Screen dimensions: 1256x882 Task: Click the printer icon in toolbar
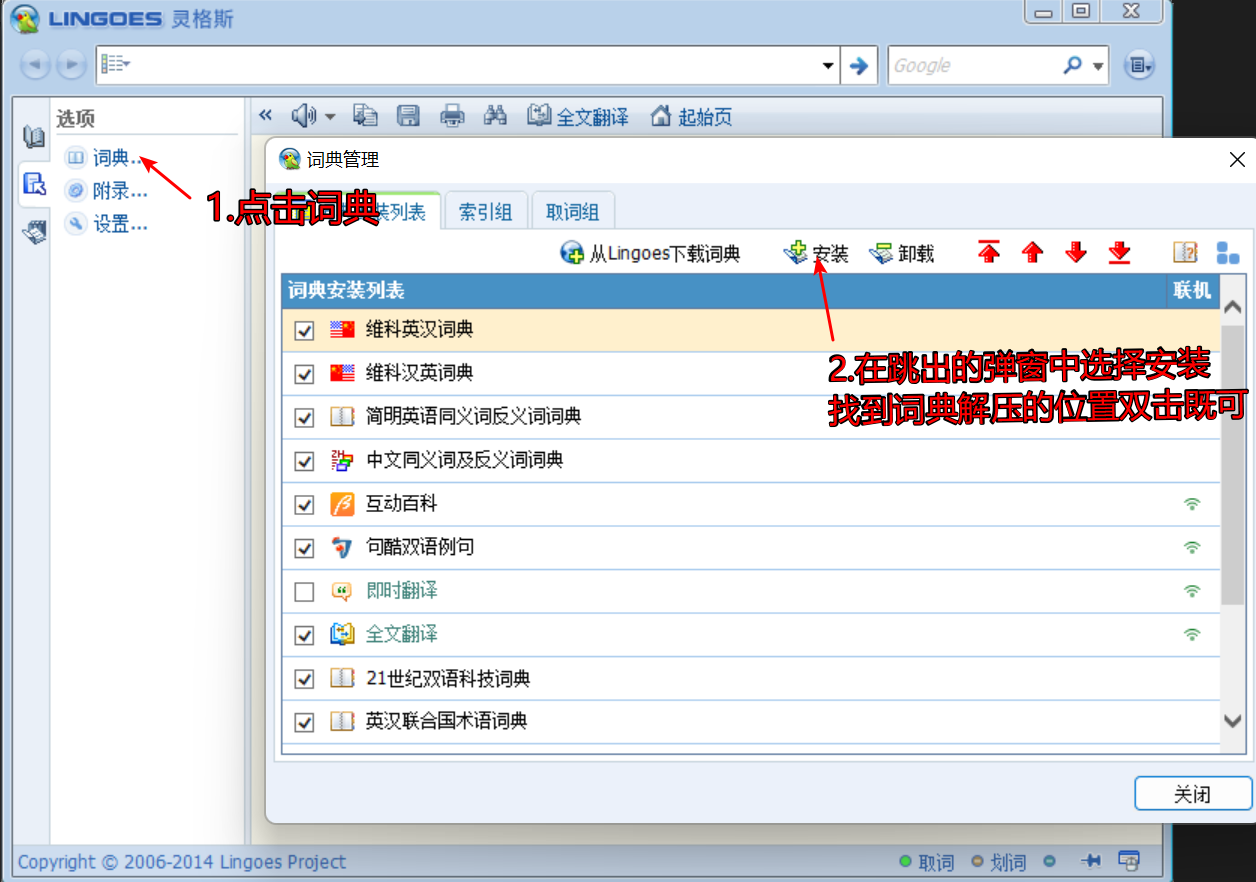click(x=453, y=116)
